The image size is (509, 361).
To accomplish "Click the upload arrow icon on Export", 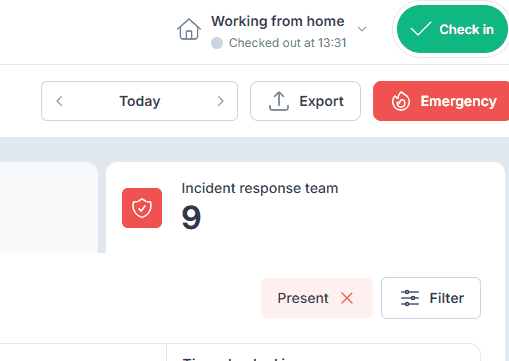I will coord(279,101).
